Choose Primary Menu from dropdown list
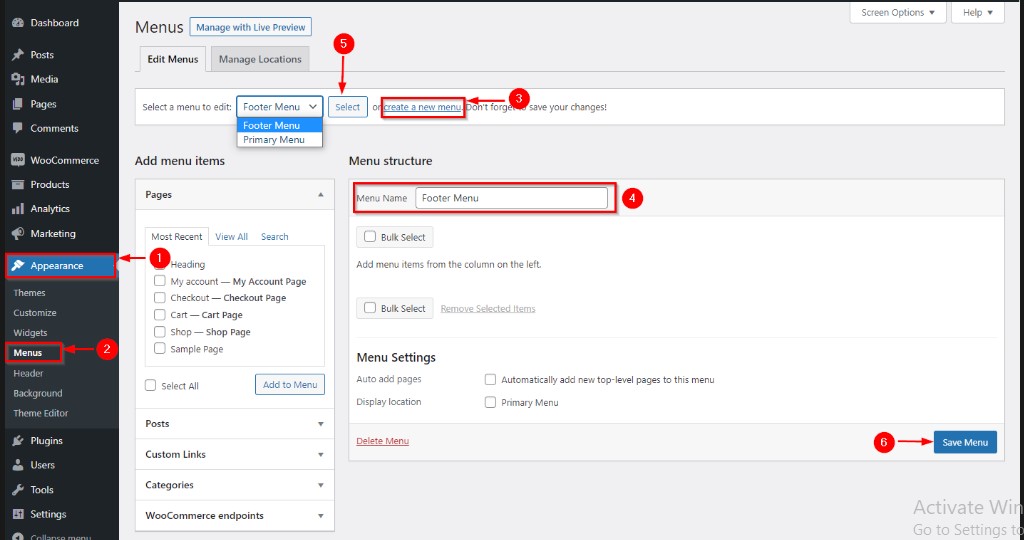1024x540 pixels. point(280,140)
